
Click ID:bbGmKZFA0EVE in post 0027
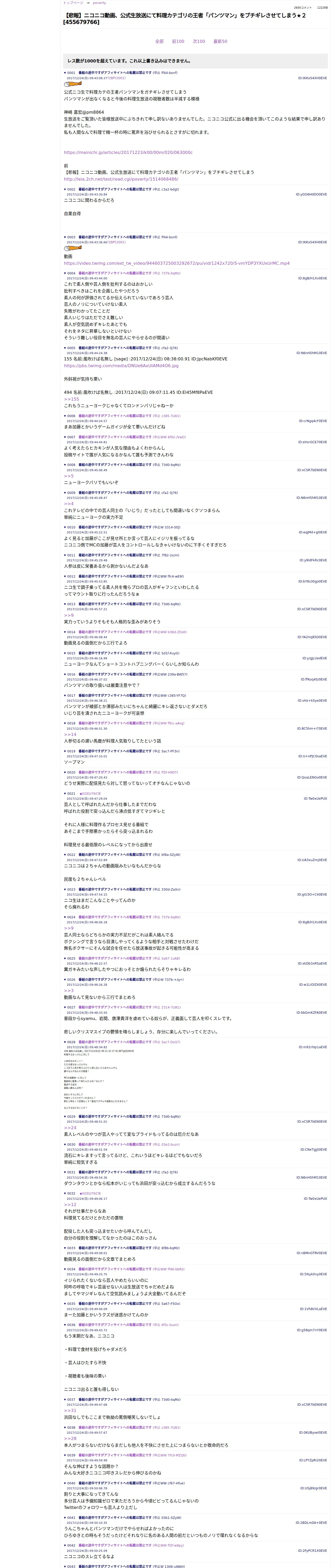tap(312, 1013)
